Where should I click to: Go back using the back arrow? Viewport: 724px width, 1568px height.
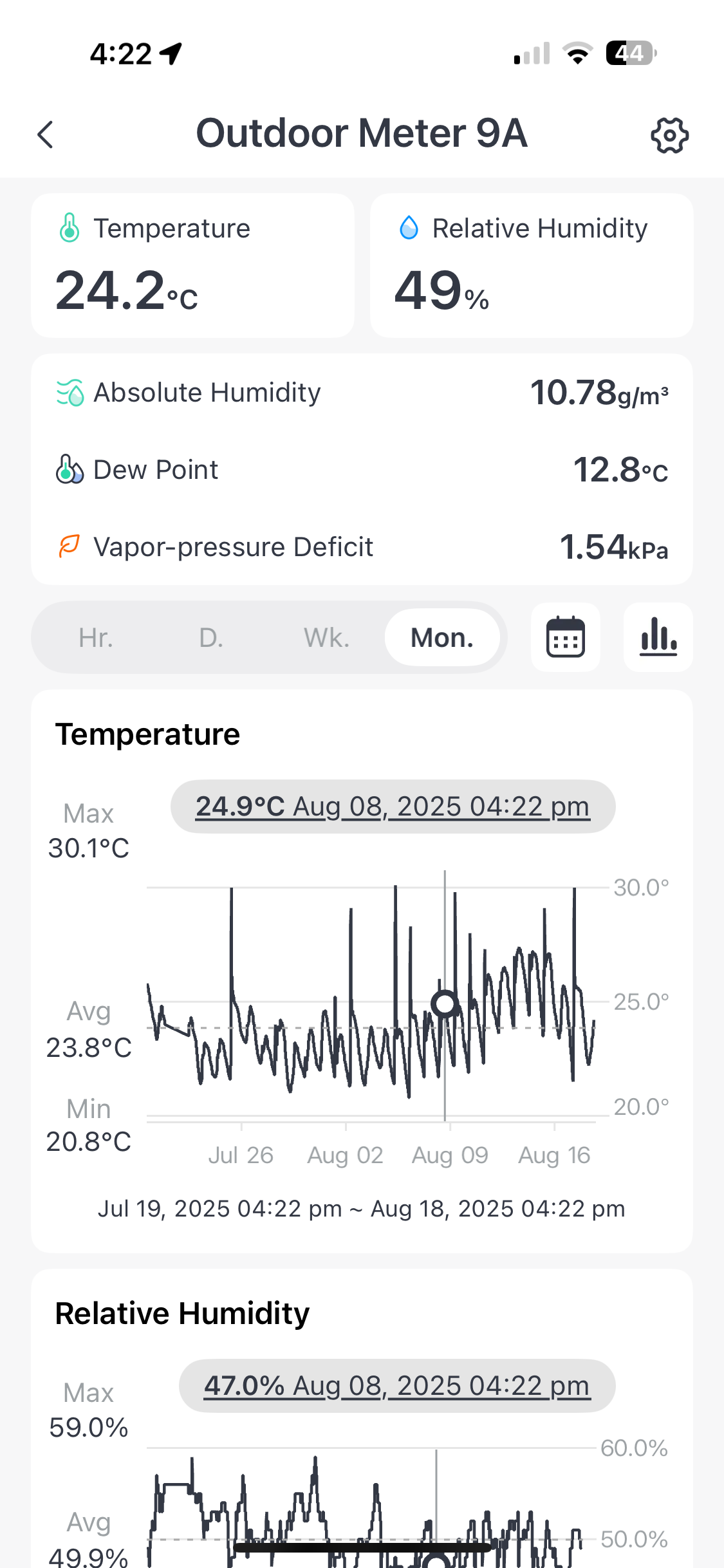(46, 135)
